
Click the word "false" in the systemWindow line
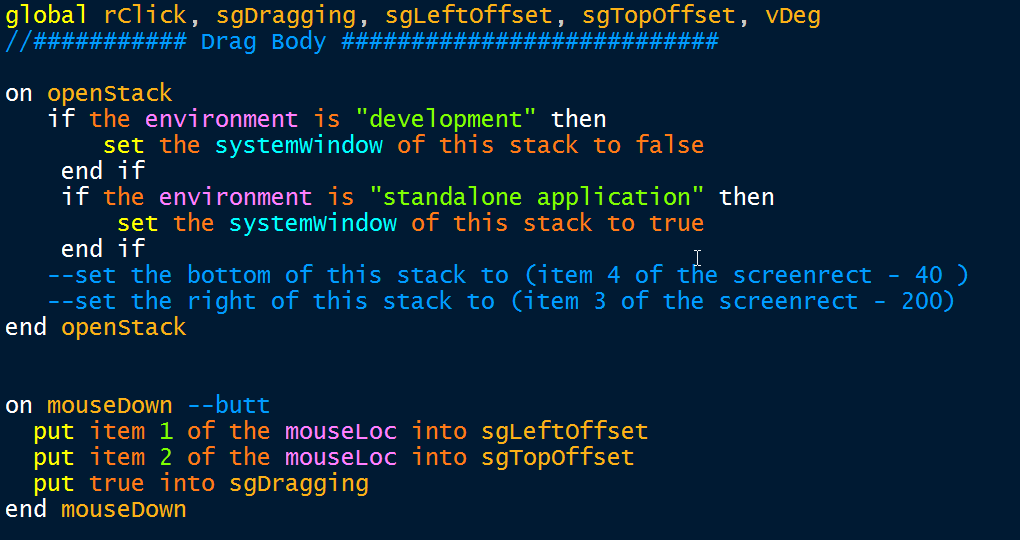click(669, 146)
